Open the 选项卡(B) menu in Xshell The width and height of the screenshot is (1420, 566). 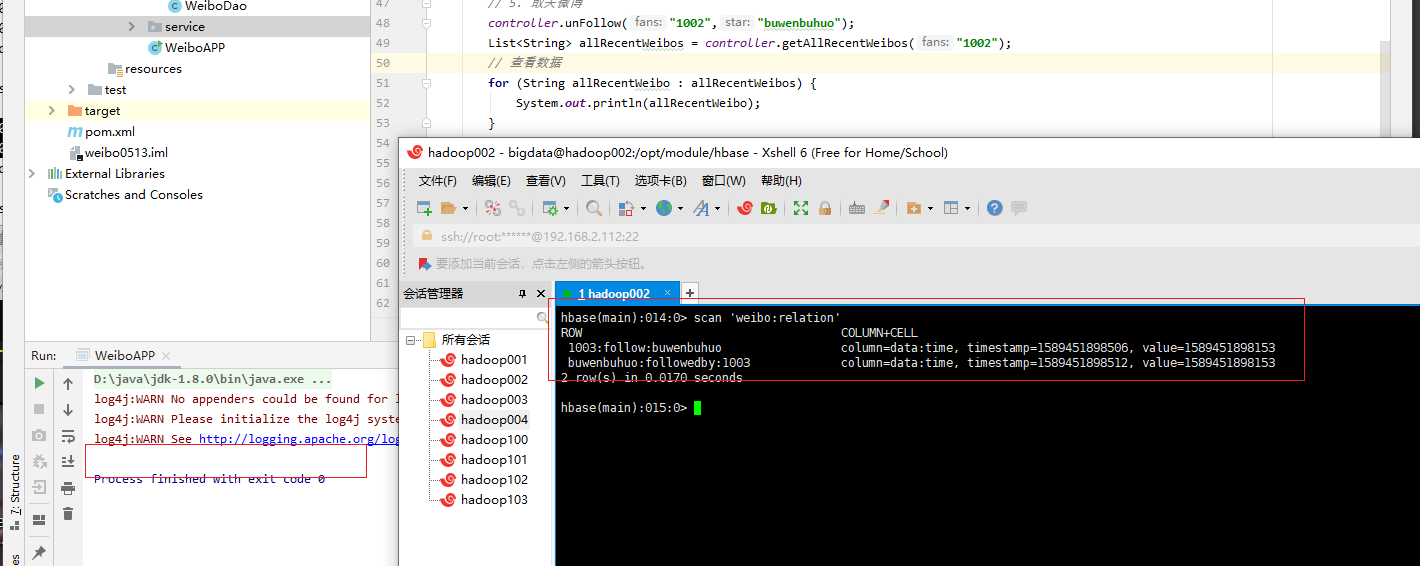pos(660,181)
